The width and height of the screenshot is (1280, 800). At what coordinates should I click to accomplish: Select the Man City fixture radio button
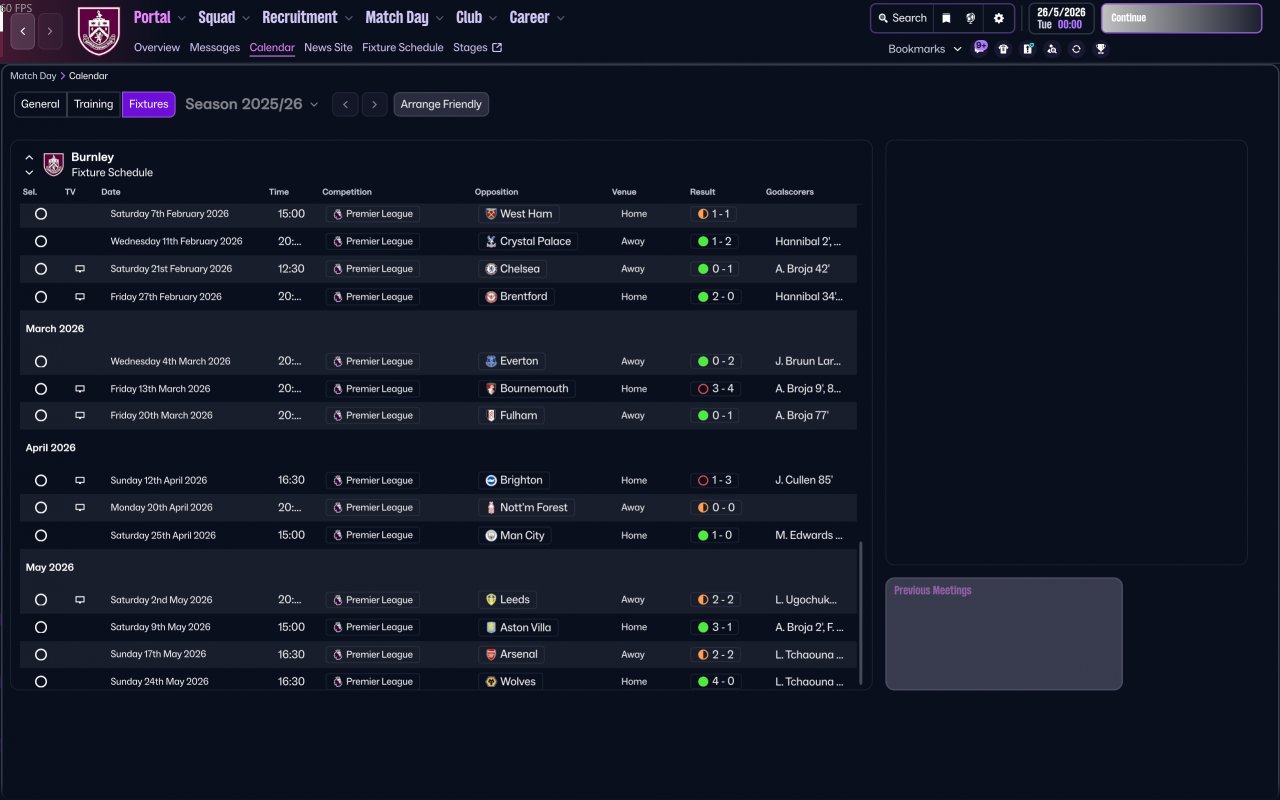point(41,535)
